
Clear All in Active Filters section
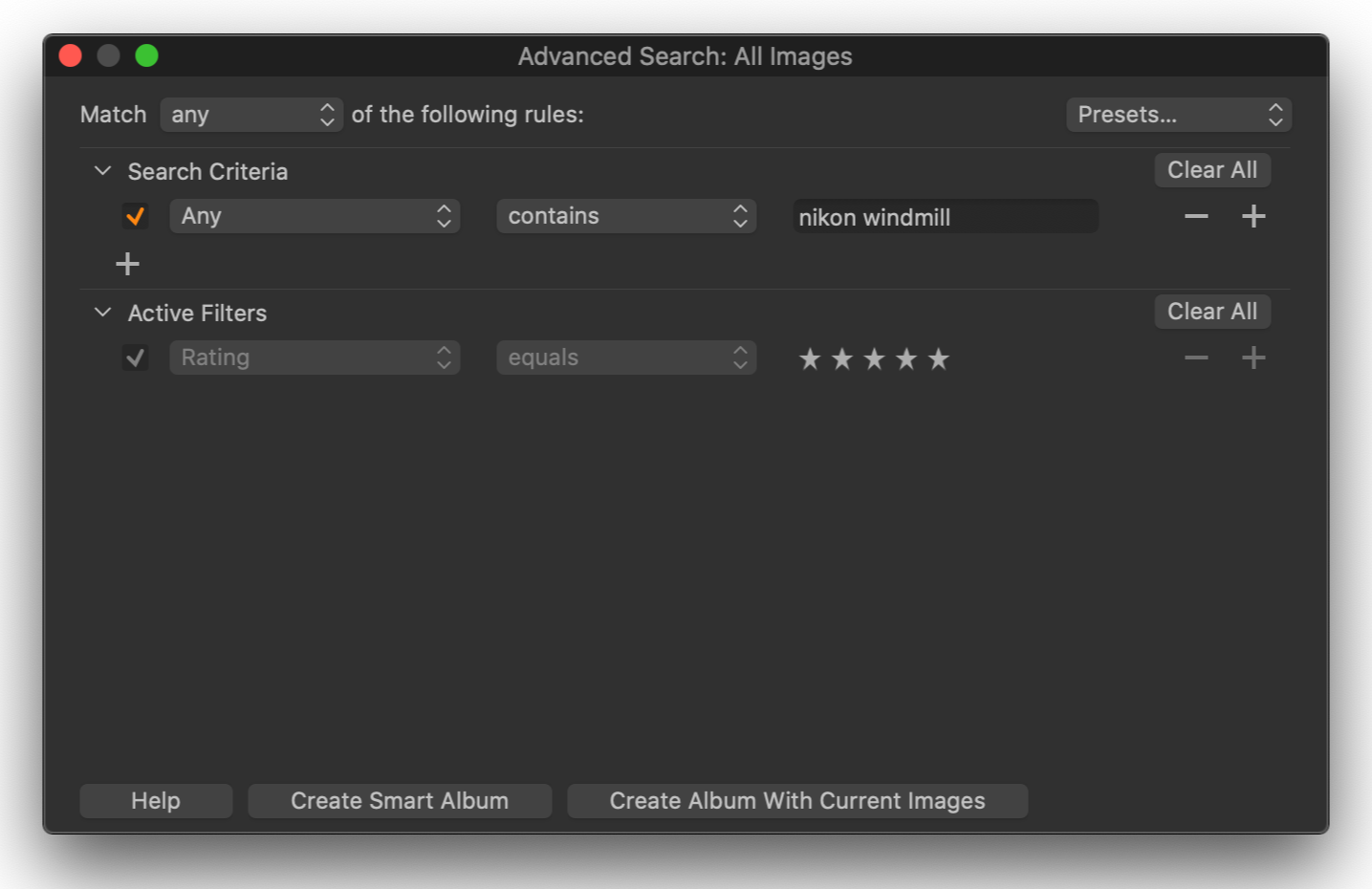pos(1212,312)
